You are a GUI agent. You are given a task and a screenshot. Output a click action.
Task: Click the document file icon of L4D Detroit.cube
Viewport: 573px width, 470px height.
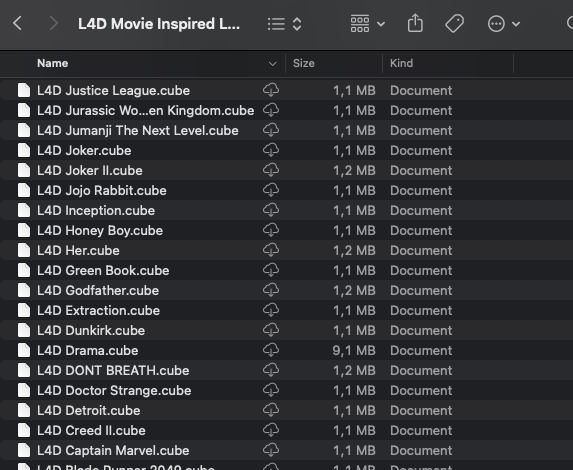click(x=24, y=410)
